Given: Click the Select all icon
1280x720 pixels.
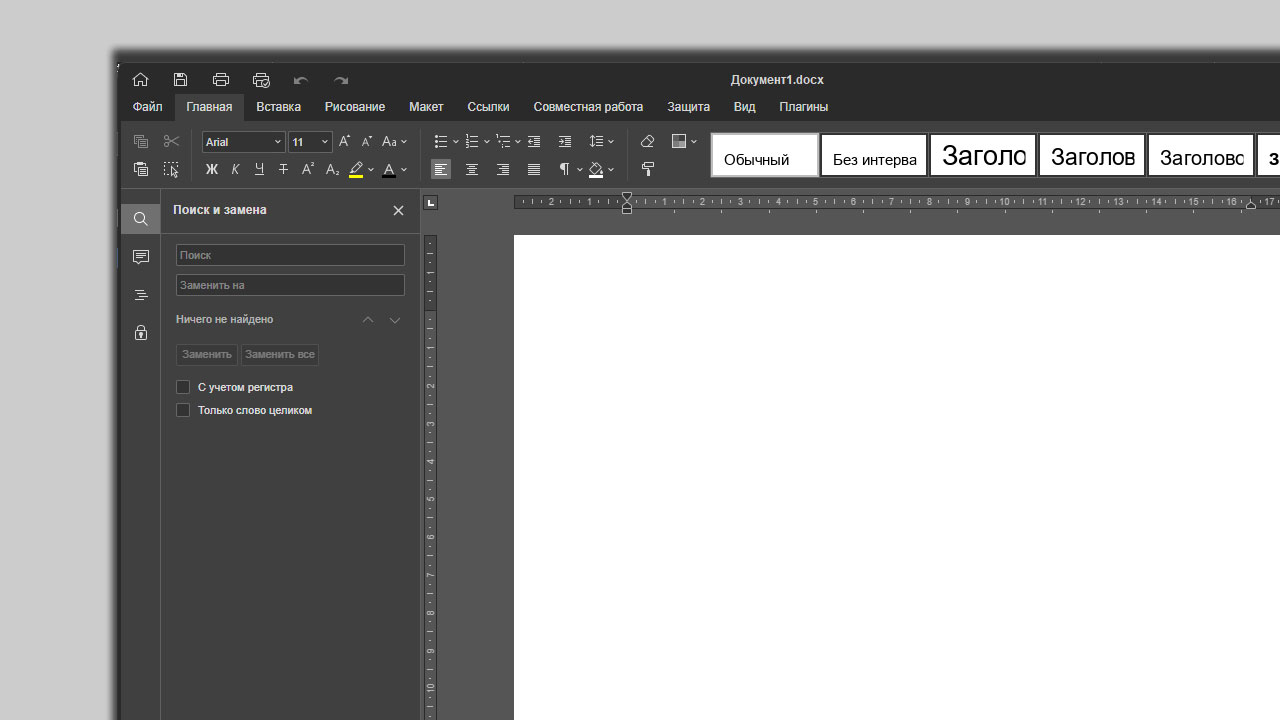Looking at the screenshot, I should point(171,170).
